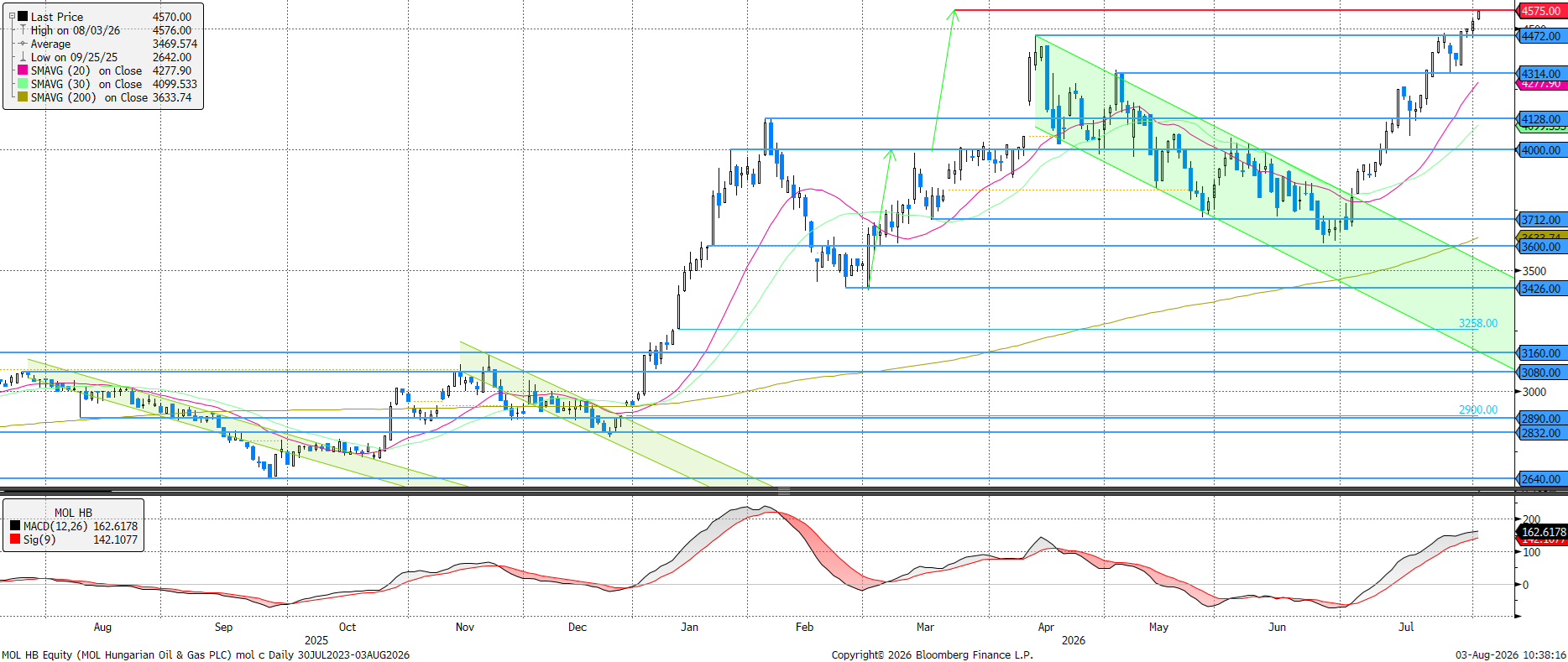The height and width of the screenshot is (662, 1568).
Task: Click the 3080.00 price level label
Action: (x=1541, y=373)
